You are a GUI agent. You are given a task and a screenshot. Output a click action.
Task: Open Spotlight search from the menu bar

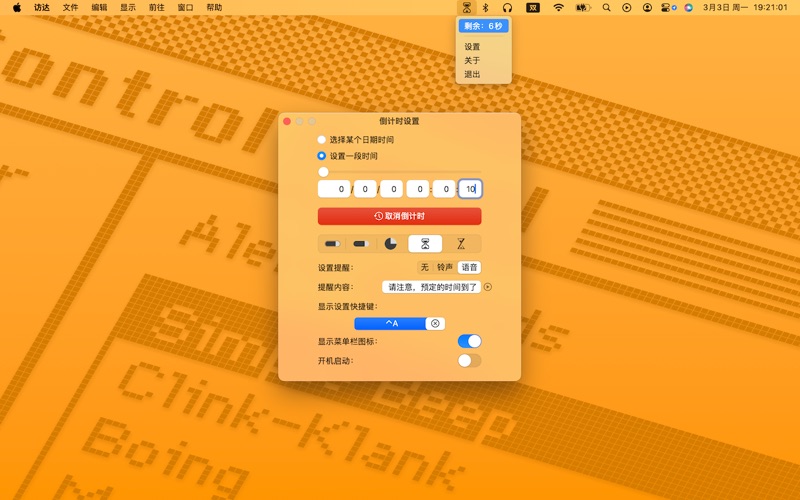[x=606, y=7]
